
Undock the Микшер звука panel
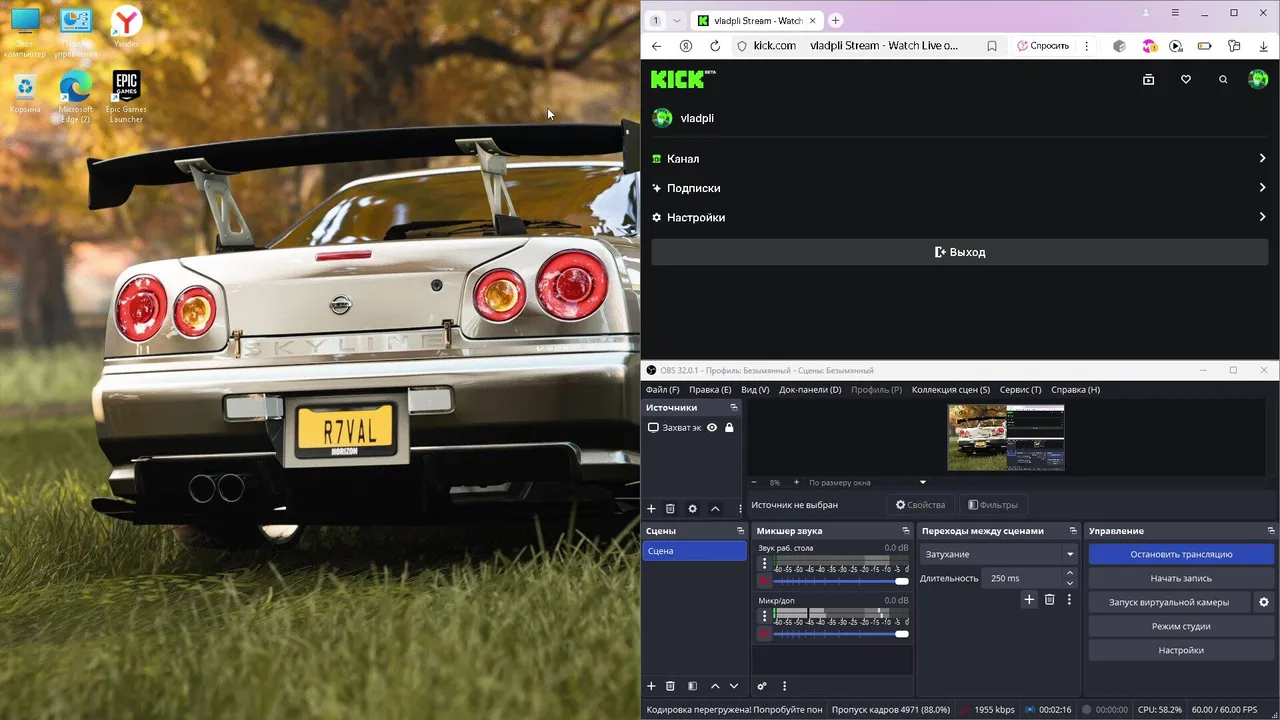906,531
